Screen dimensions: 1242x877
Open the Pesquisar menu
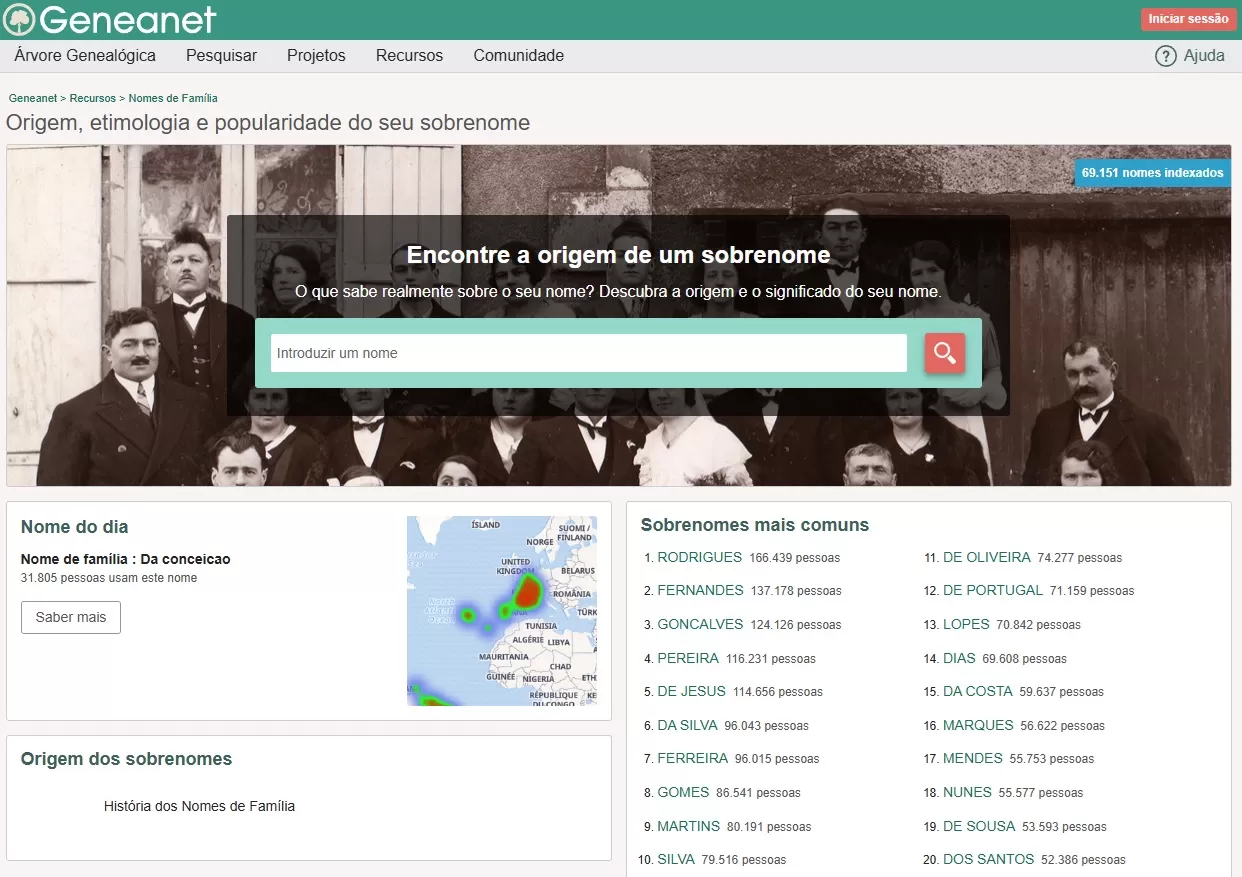[x=221, y=56]
